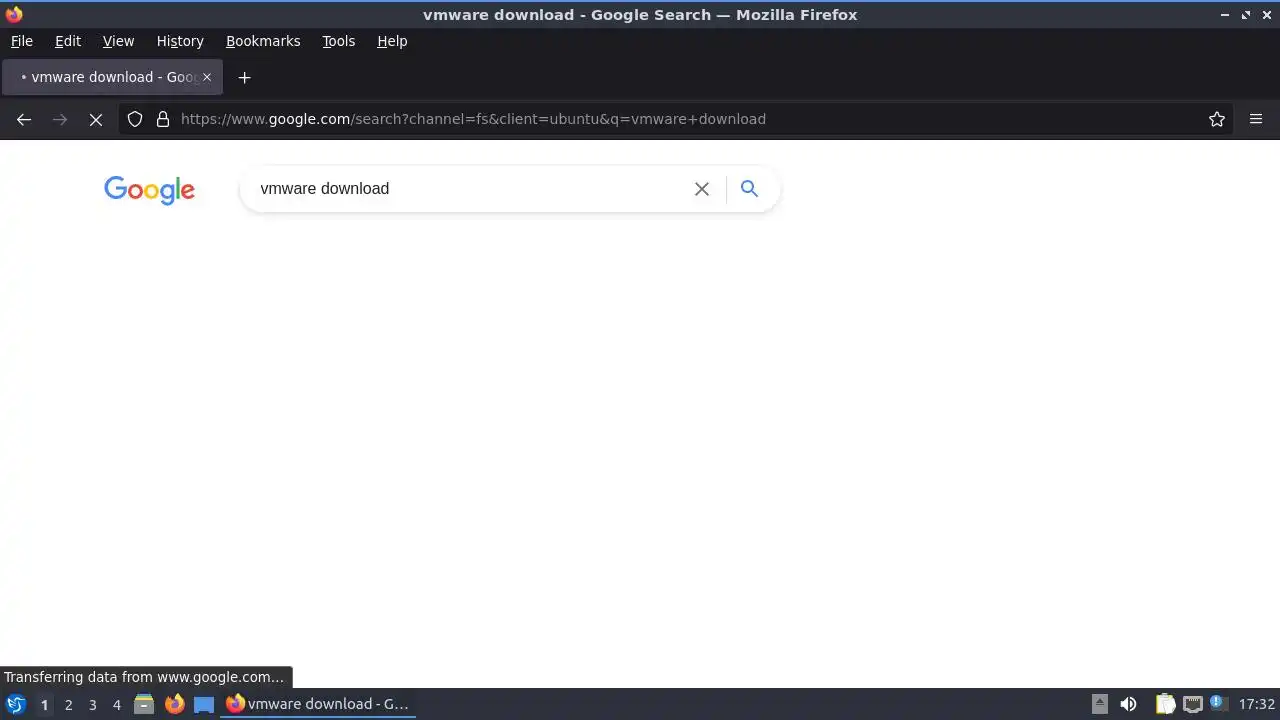This screenshot has height=720, width=1280.
Task: Open the Edit menu
Action: point(68,41)
